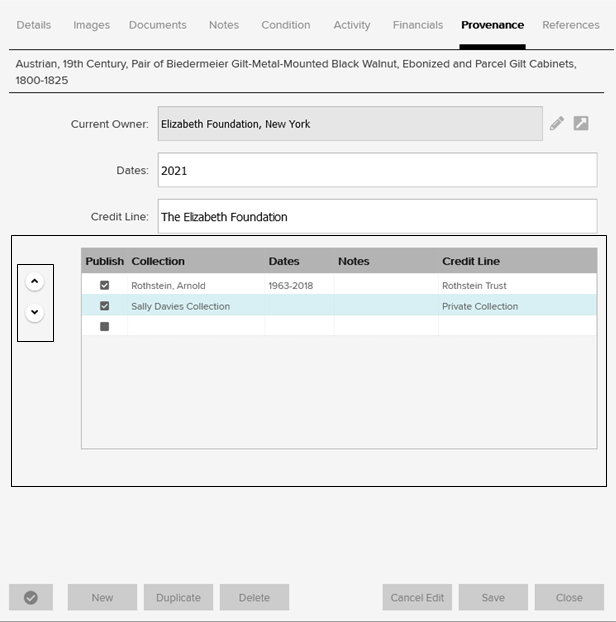Move provenance row down with down arrow
The width and height of the screenshot is (616, 622).
pos(35,312)
